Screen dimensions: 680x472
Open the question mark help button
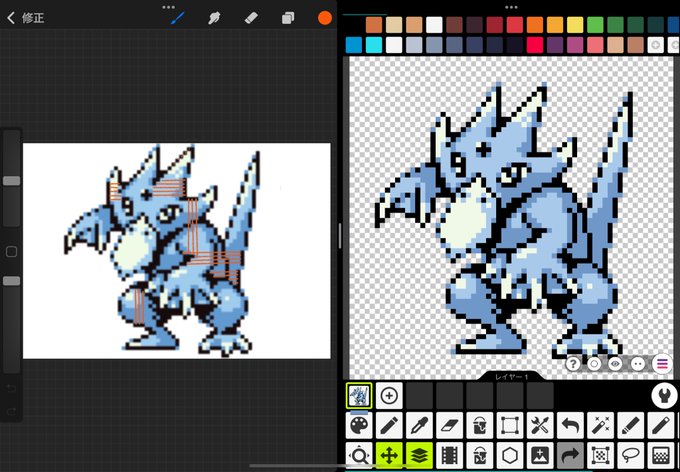pos(573,364)
